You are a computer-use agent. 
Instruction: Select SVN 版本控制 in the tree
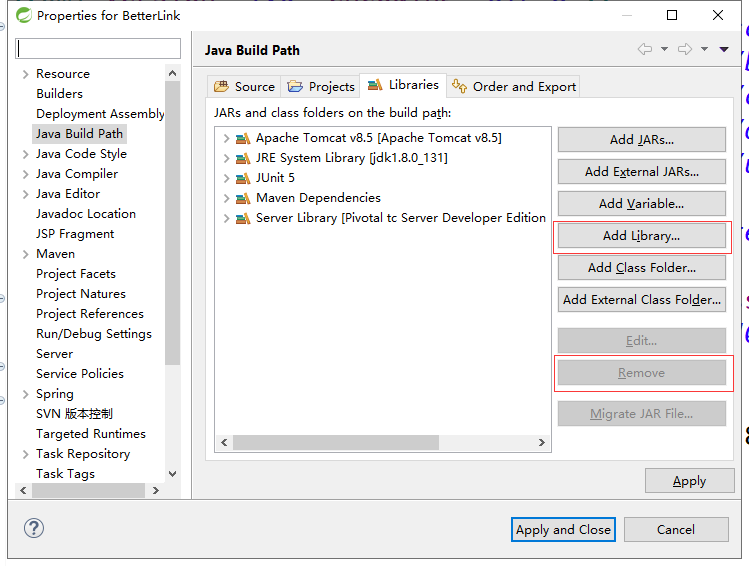(x=75, y=414)
